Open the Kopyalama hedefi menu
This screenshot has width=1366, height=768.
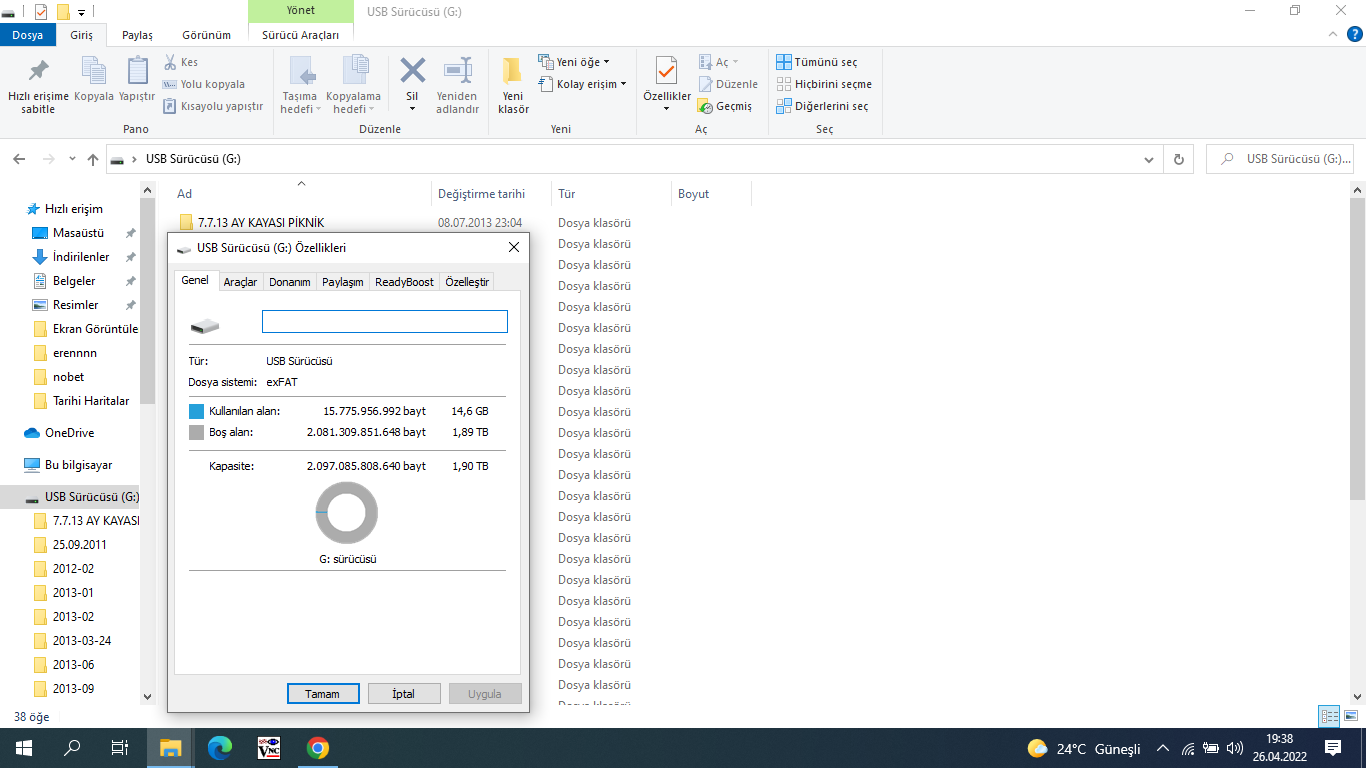point(354,86)
